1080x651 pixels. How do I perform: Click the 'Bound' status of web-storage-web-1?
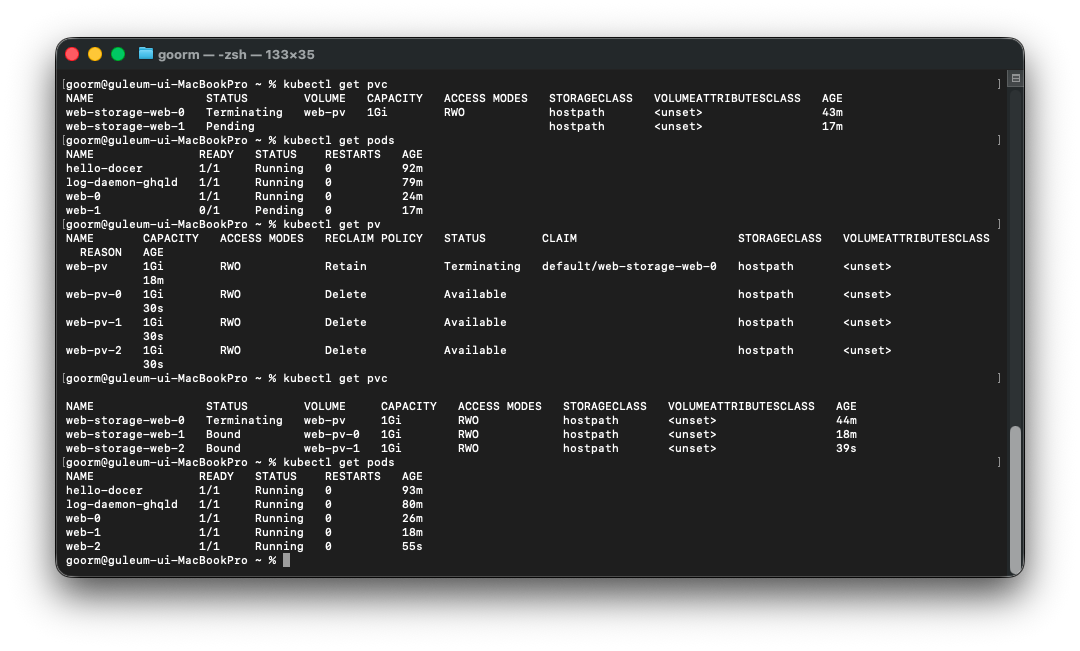pyautogui.click(x=223, y=435)
